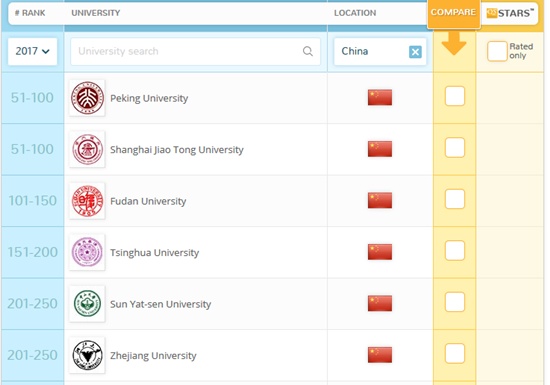
Task: Click the orange Compare button
Action: 454,13
